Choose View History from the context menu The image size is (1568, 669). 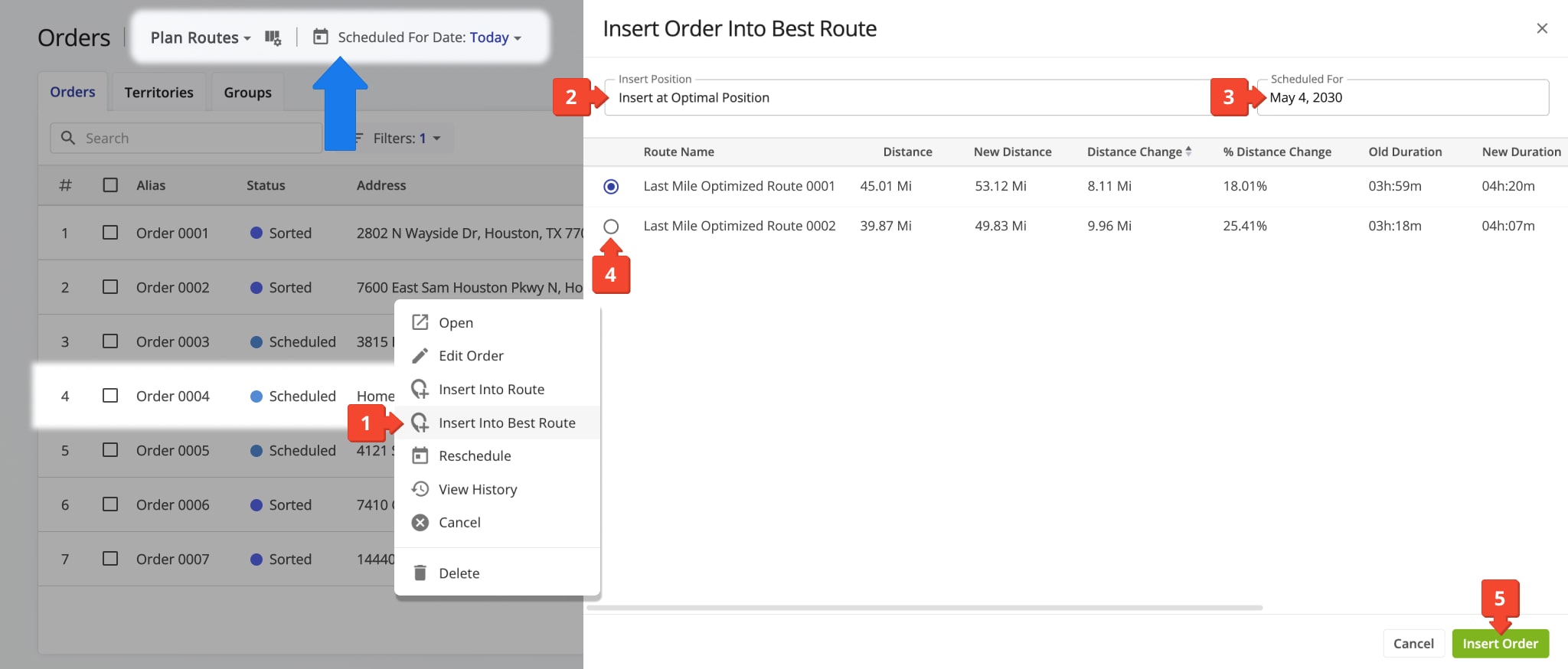pos(497,489)
